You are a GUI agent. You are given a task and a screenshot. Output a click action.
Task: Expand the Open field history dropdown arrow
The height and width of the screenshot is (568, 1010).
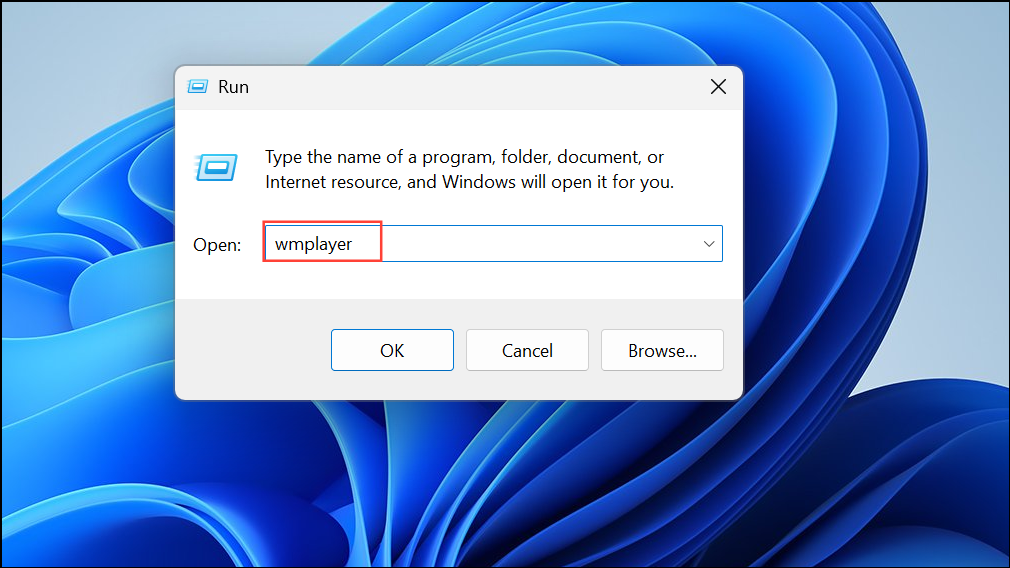point(709,244)
